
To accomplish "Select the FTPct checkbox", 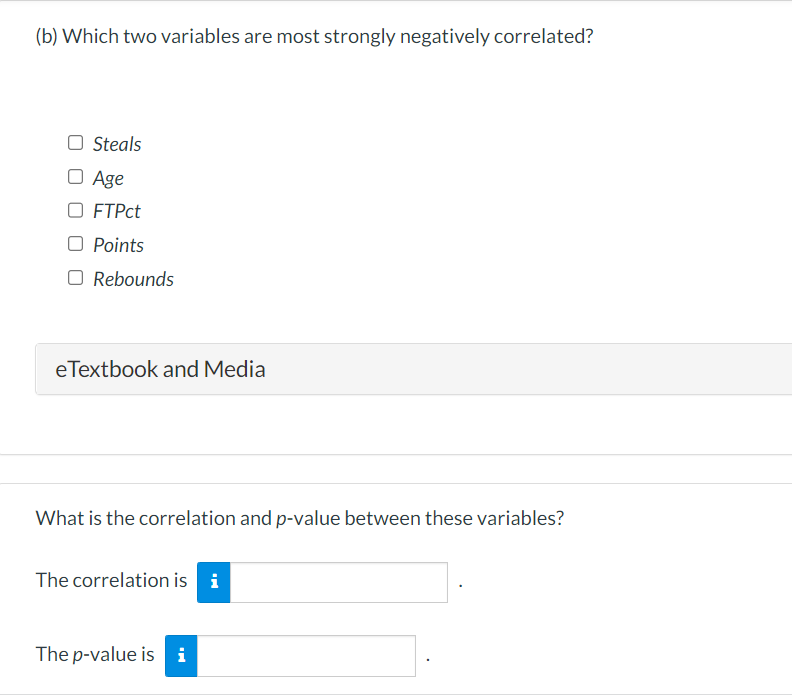I will point(76,211).
